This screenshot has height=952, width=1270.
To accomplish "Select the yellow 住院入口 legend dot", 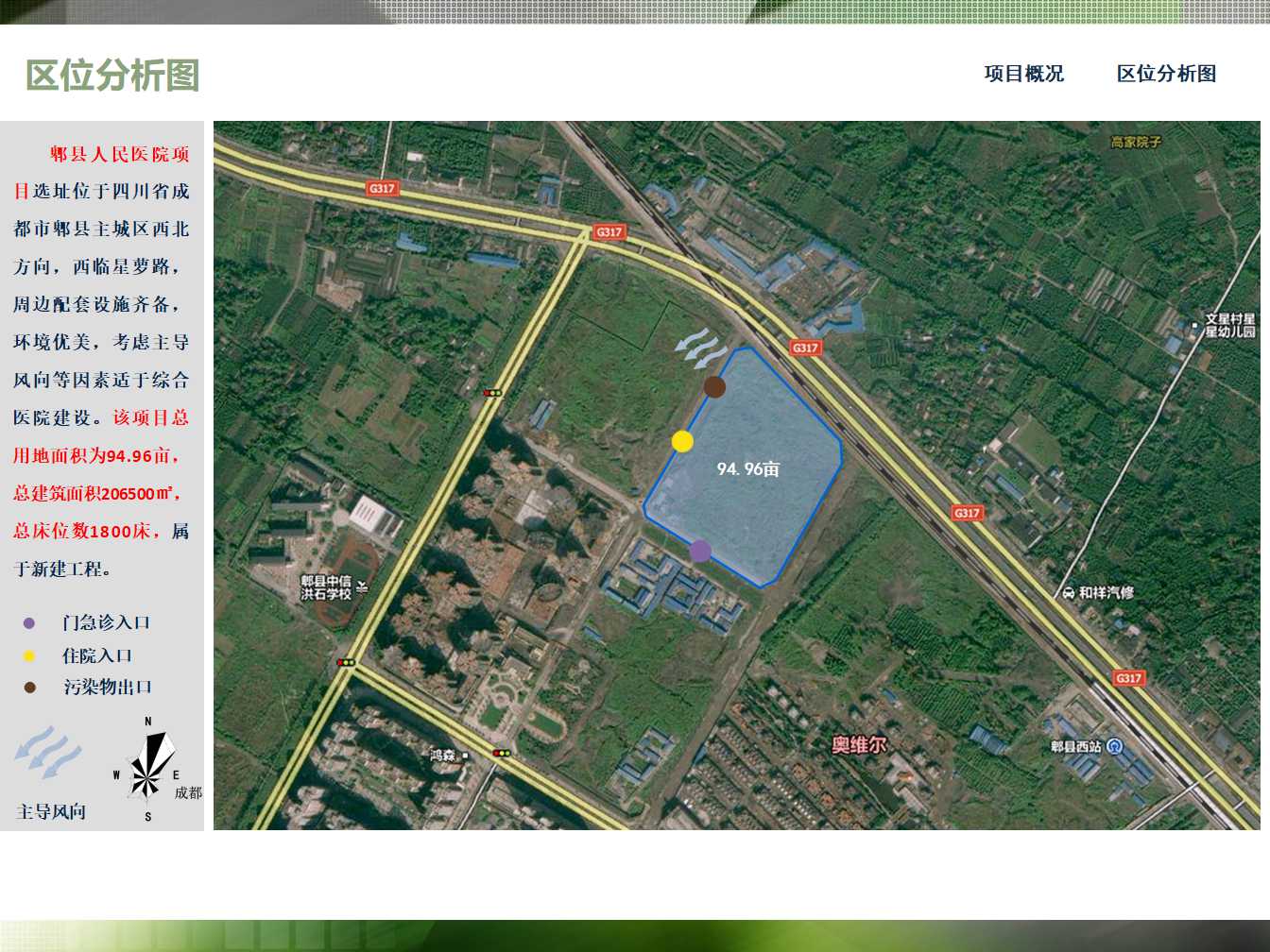I will 26,655.
